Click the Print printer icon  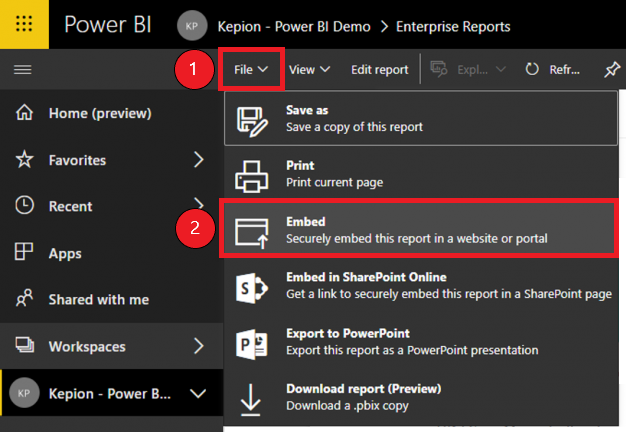click(251, 176)
